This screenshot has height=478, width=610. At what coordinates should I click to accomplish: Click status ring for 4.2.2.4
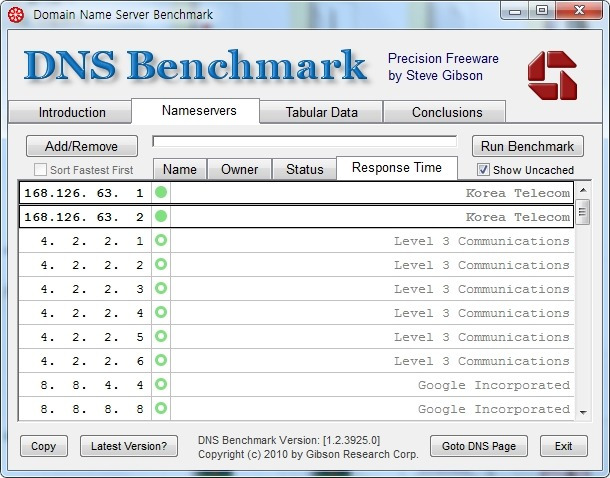click(161, 312)
